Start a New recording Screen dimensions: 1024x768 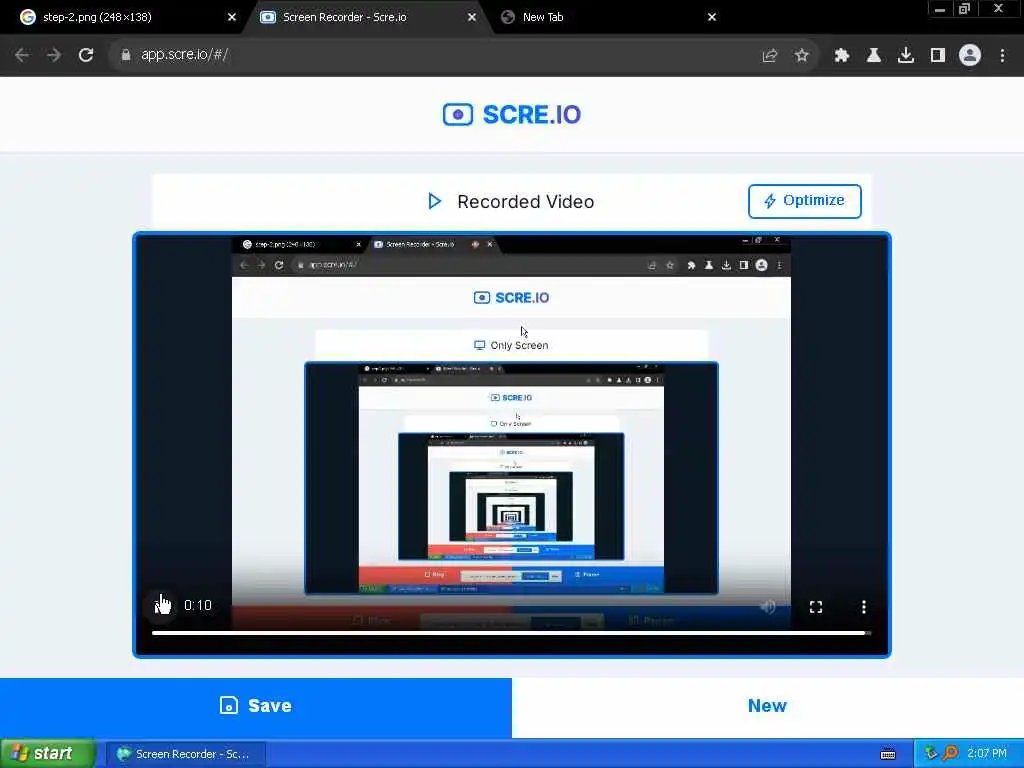[767, 706]
